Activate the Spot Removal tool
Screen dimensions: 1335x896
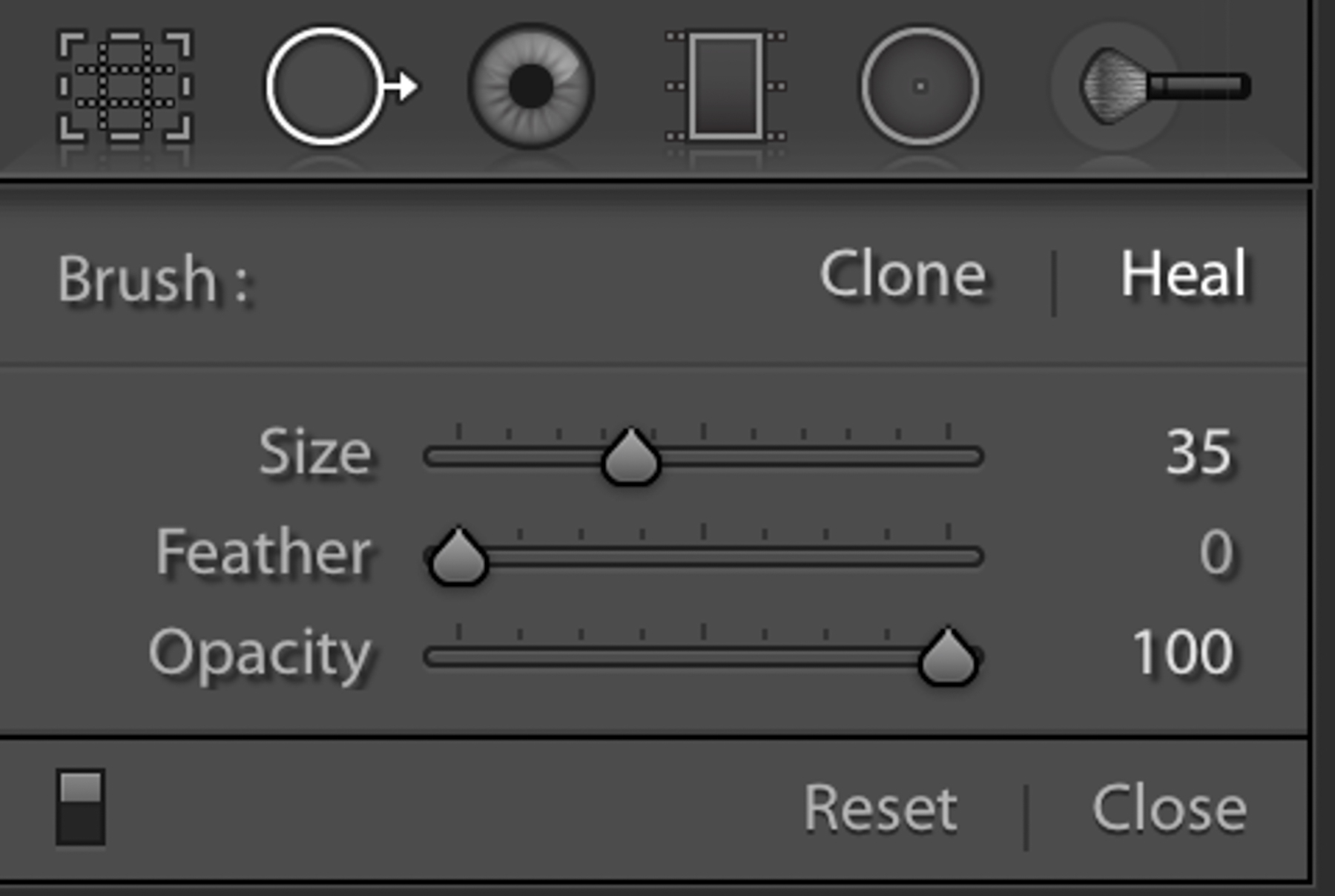click(342, 86)
